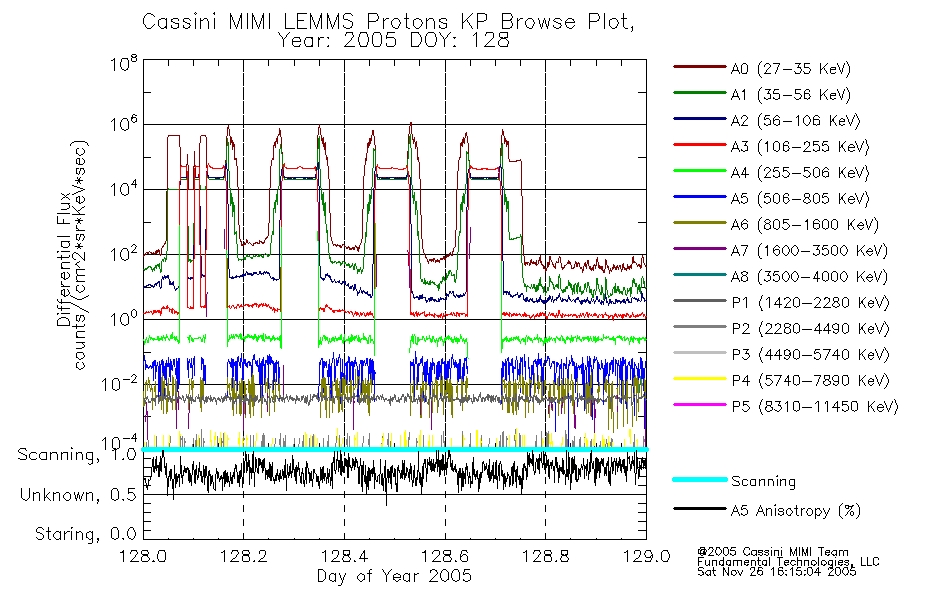The width and height of the screenshot is (950, 600).
Task: Select the A5 Anisotropy (%) legend label
Action: (796, 511)
